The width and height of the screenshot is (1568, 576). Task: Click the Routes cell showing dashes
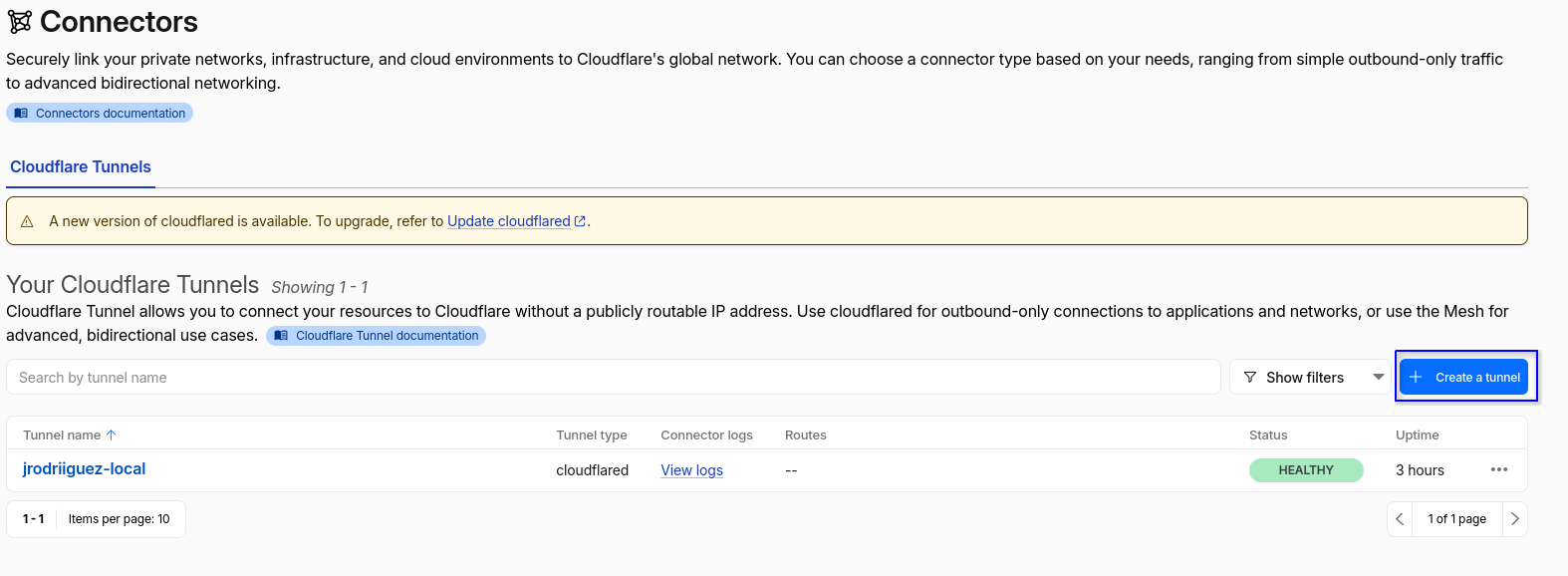791,470
